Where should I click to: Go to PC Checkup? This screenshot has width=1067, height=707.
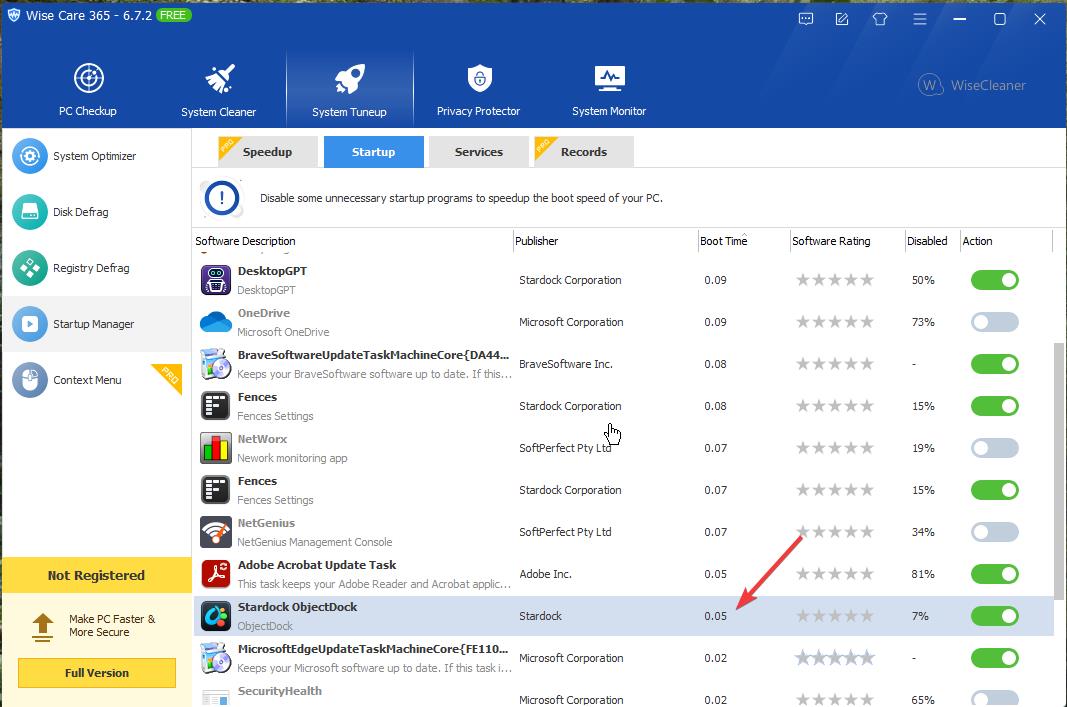coord(88,89)
